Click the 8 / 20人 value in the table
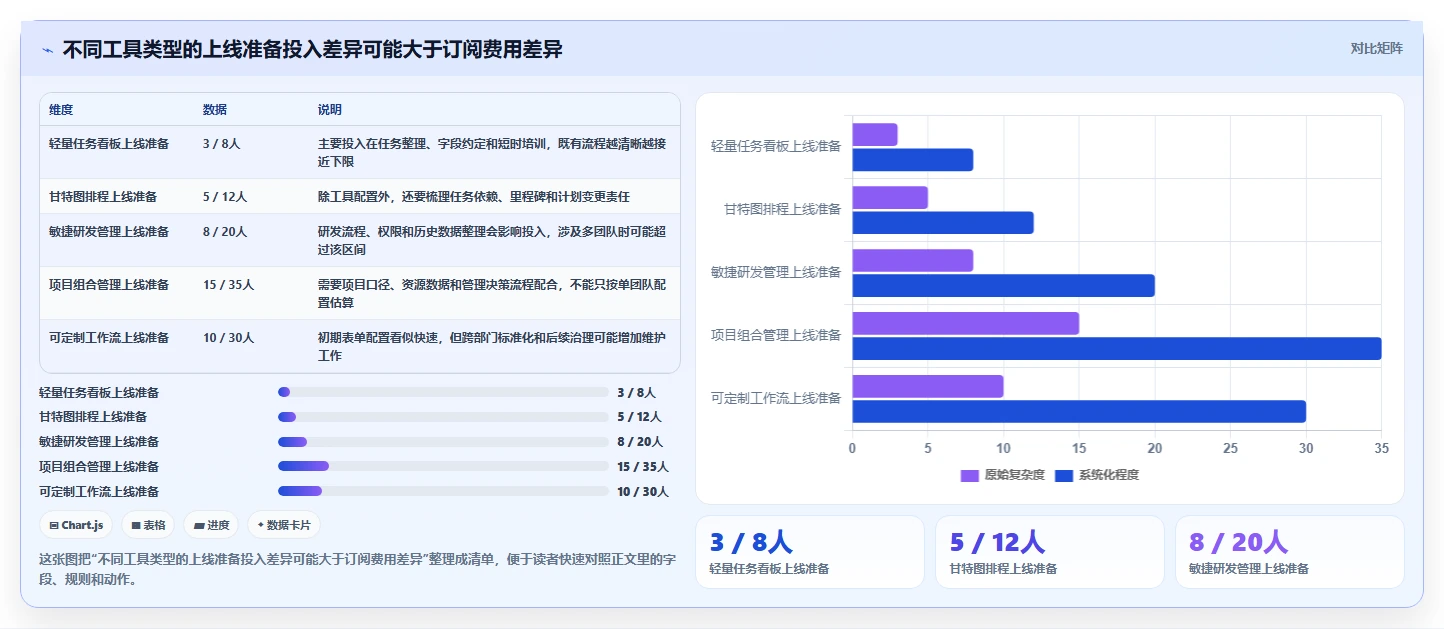Screen dimensions: 1444x629 point(225,232)
